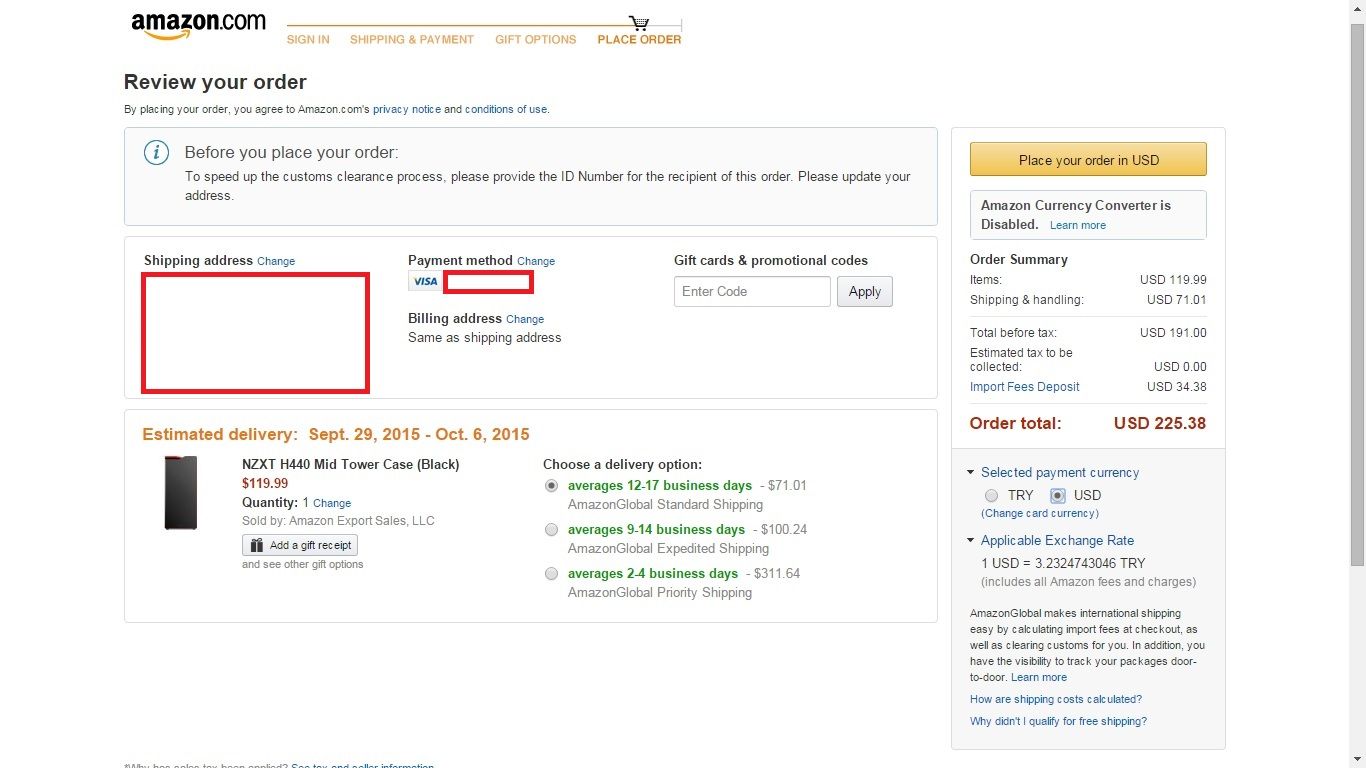
Task: Open the conditions of use link
Action: pos(506,110)
